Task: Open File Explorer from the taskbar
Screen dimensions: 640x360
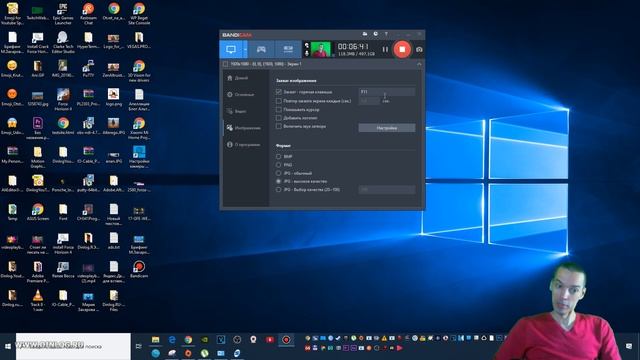Action: point(156,340)
